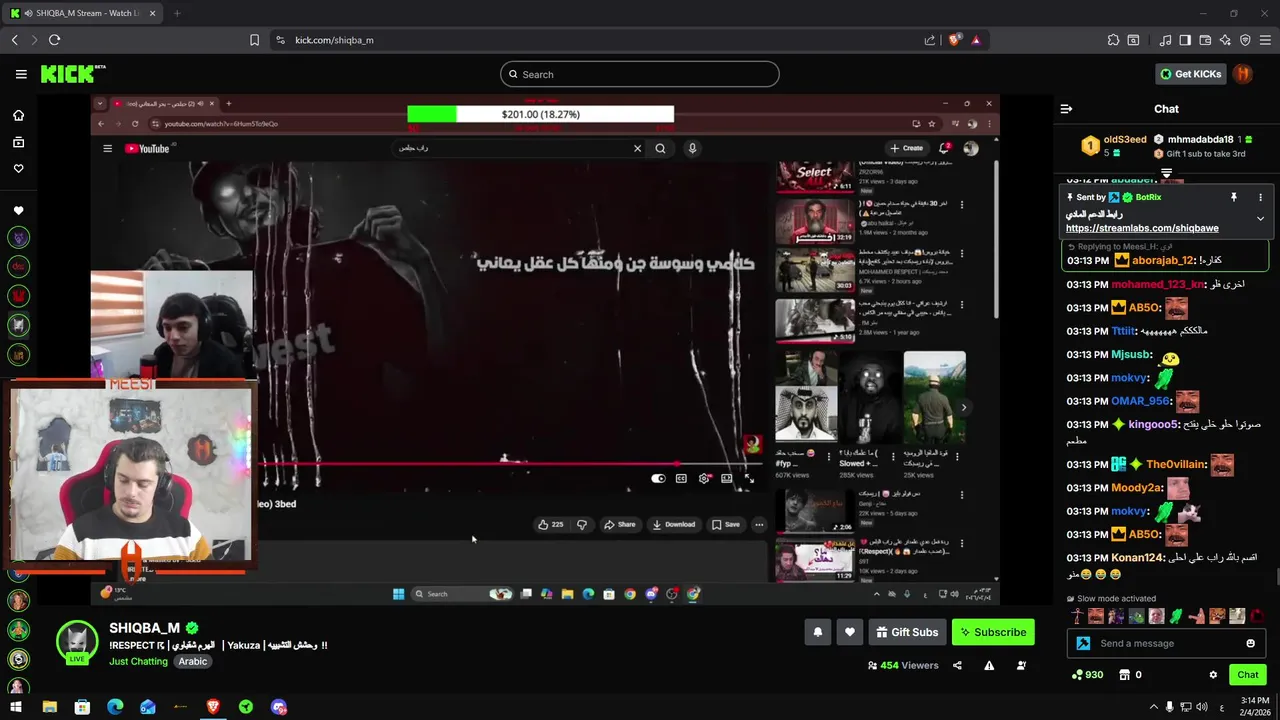The height and width of the screenshot is (720, 1280).
Task: Open File Explorer from taskbar
Action: pyautogui.click(x=49, y=707)
